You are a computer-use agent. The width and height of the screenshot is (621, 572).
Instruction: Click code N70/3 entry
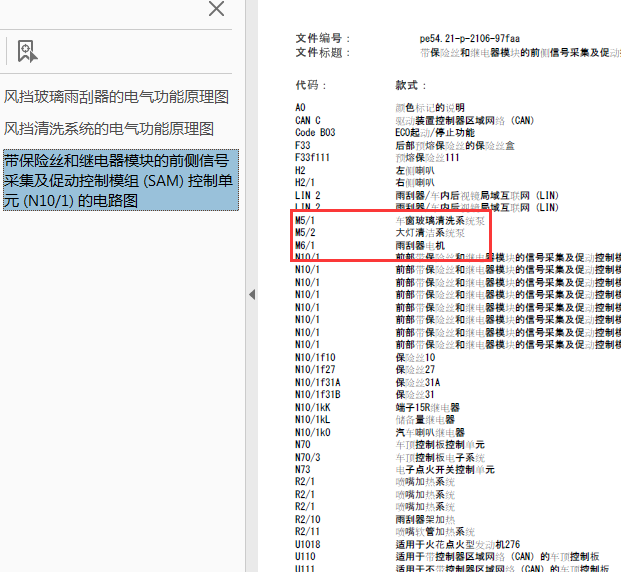(308, 457)
